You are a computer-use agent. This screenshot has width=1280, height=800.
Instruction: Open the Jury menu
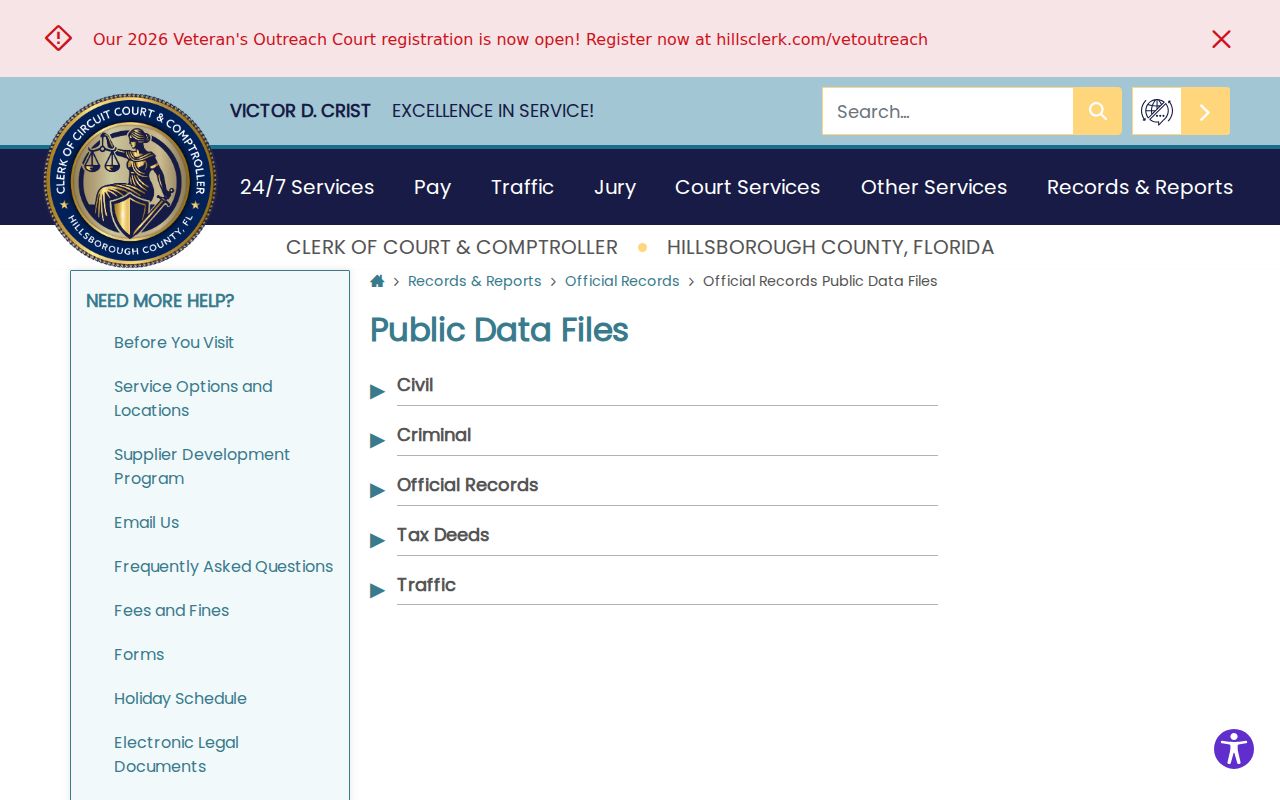[615, 187]
